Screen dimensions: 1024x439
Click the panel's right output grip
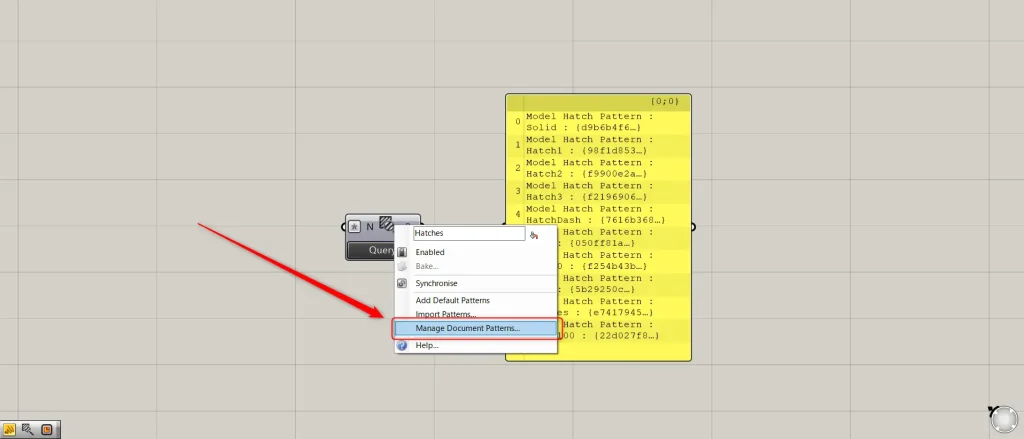pyautogui.click(x=693, y=227)
